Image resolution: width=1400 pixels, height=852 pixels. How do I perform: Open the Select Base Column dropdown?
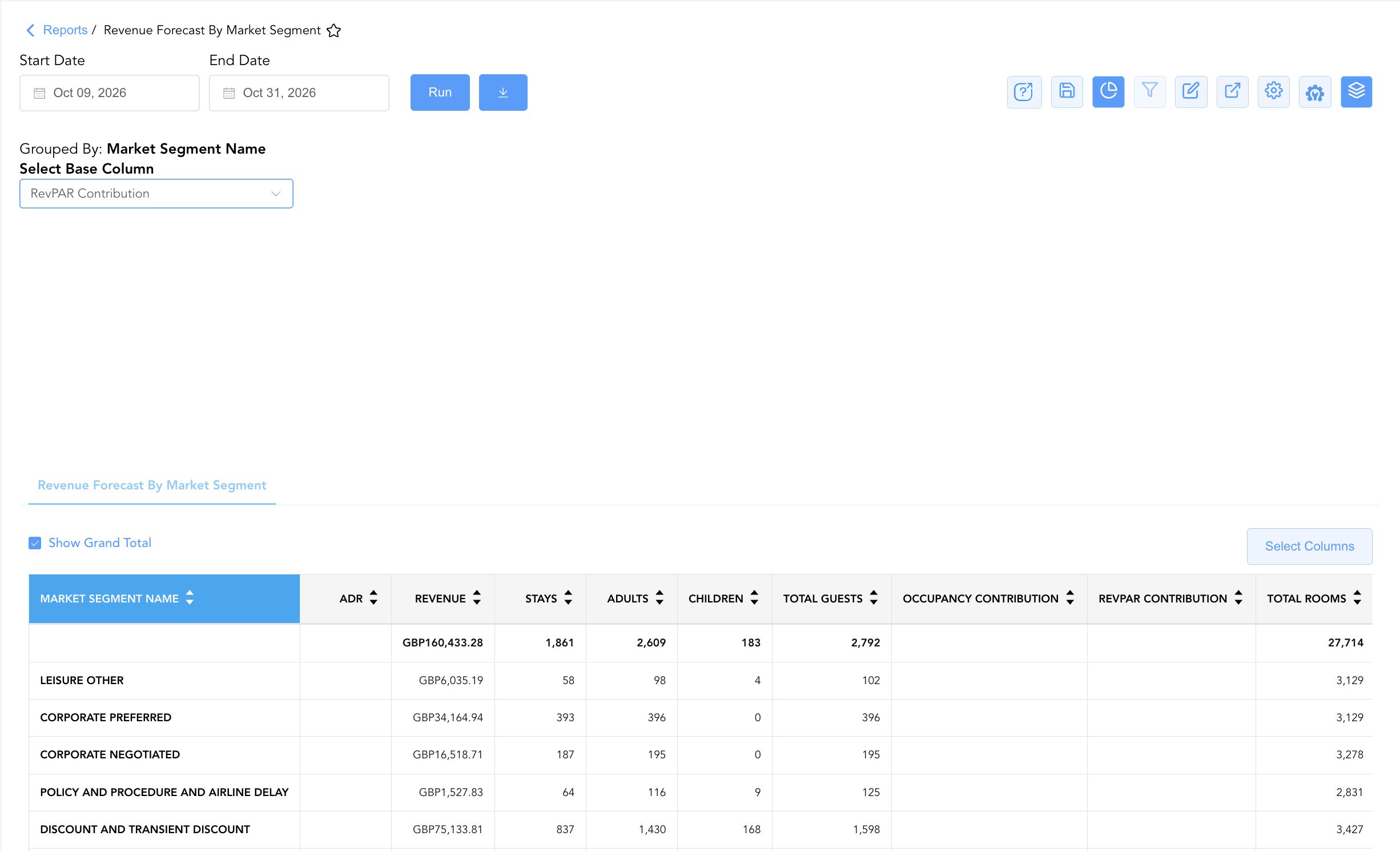coord(156,194)
